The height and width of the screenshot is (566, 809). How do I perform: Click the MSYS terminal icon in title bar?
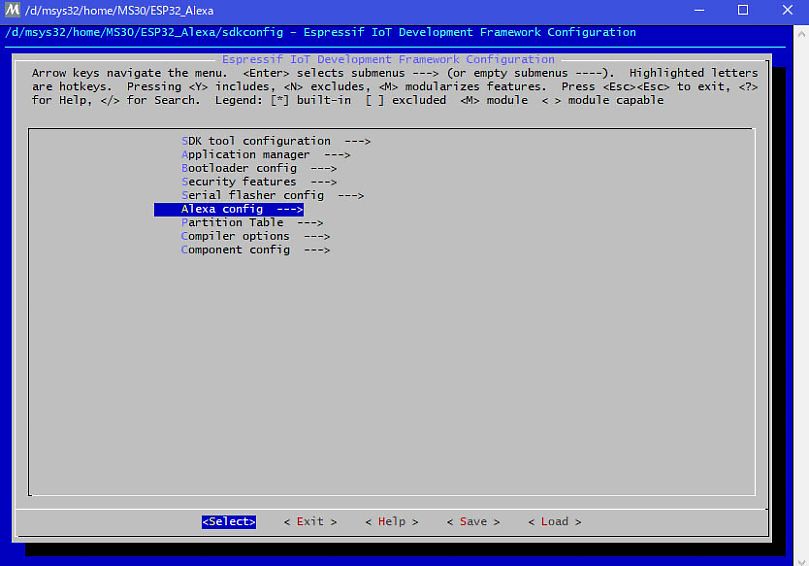(x=12, y=10)
